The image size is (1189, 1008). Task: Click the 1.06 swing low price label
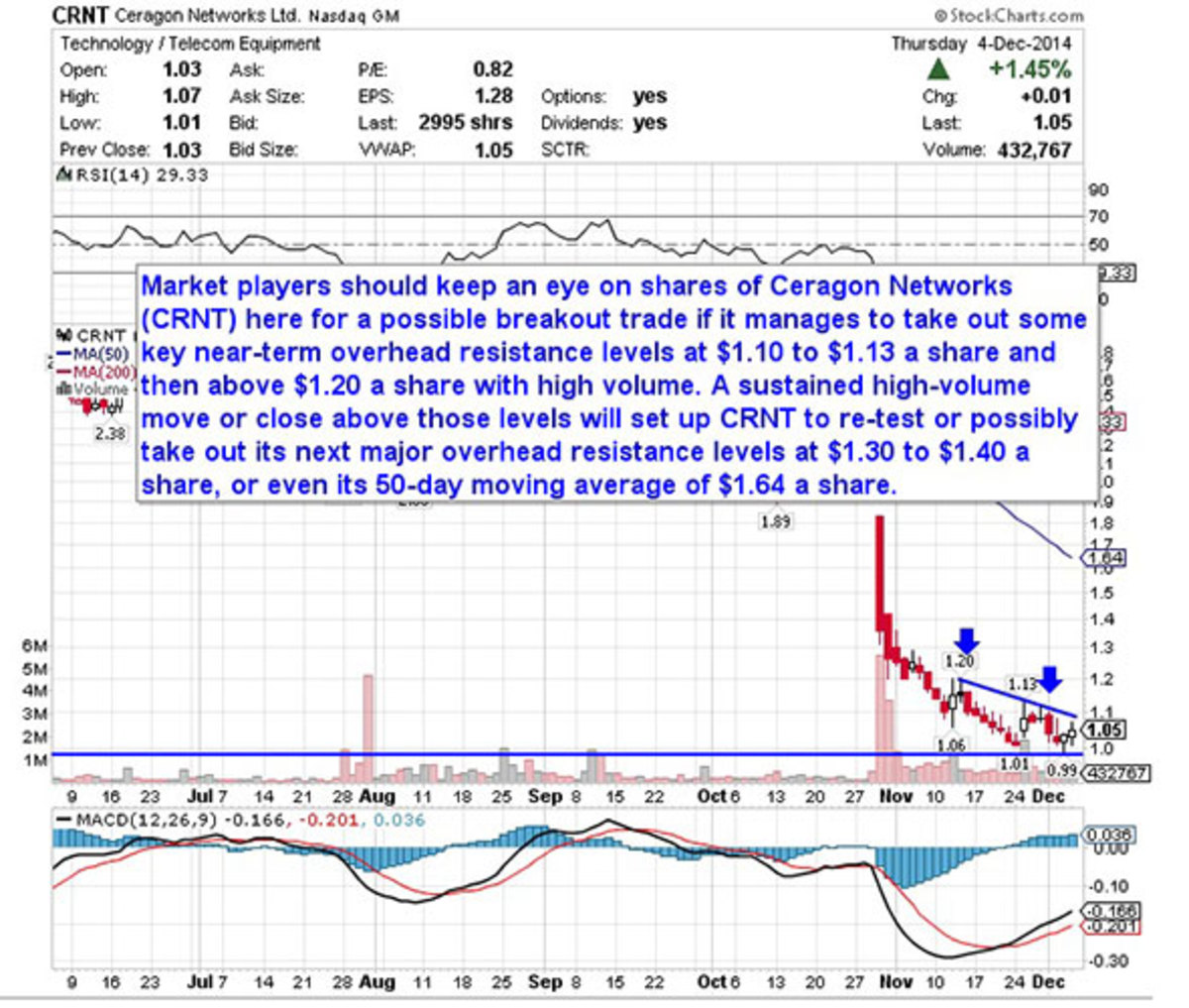pyautogui.click(x=949, y=744)
